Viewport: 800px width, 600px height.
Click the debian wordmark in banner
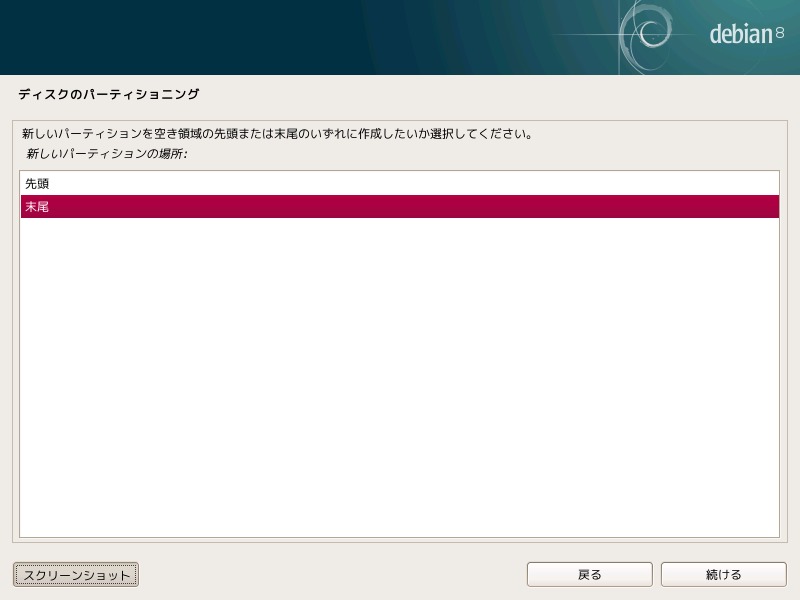click(741, 34)
